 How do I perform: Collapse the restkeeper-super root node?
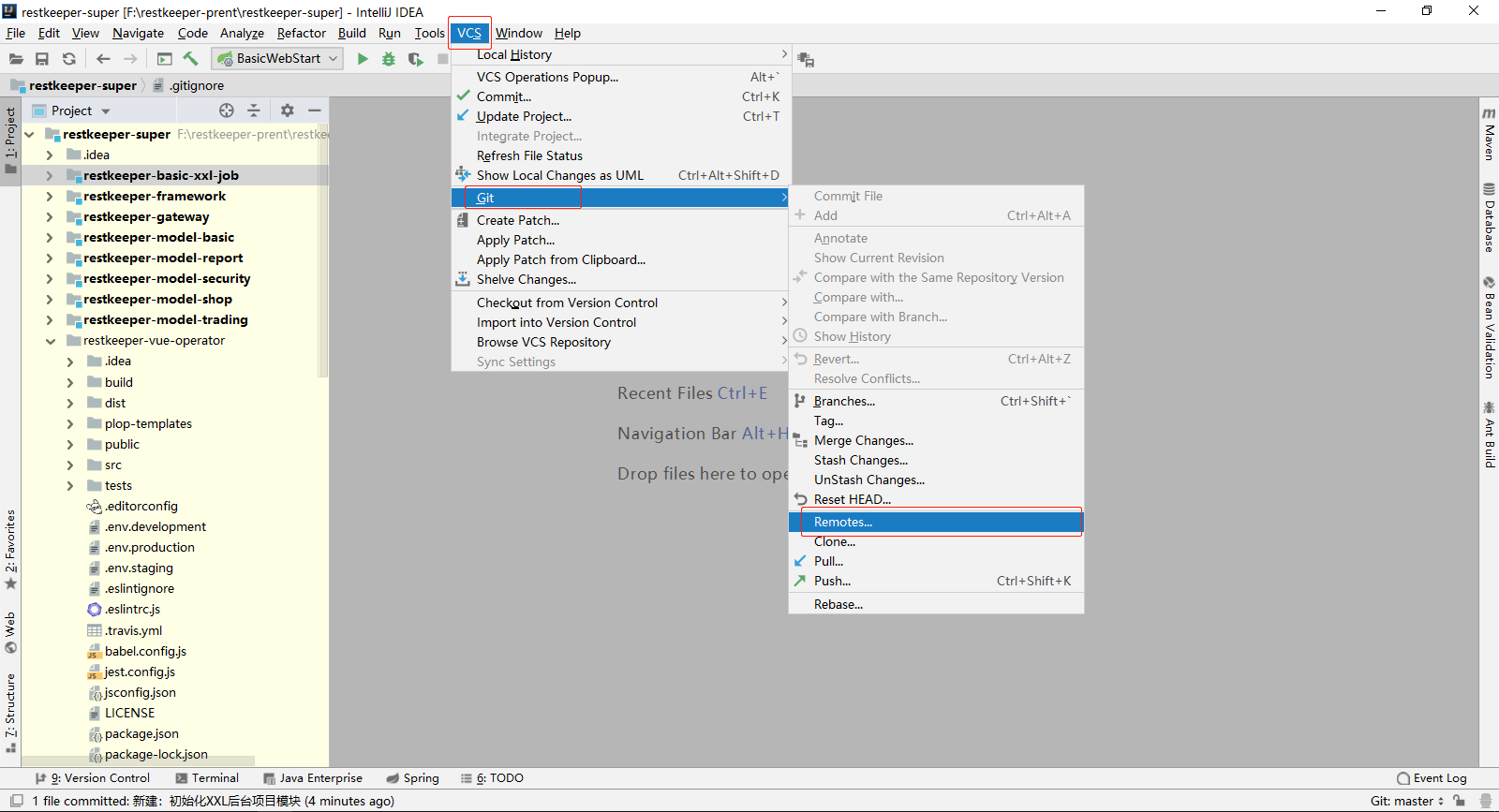pos(30,134)
